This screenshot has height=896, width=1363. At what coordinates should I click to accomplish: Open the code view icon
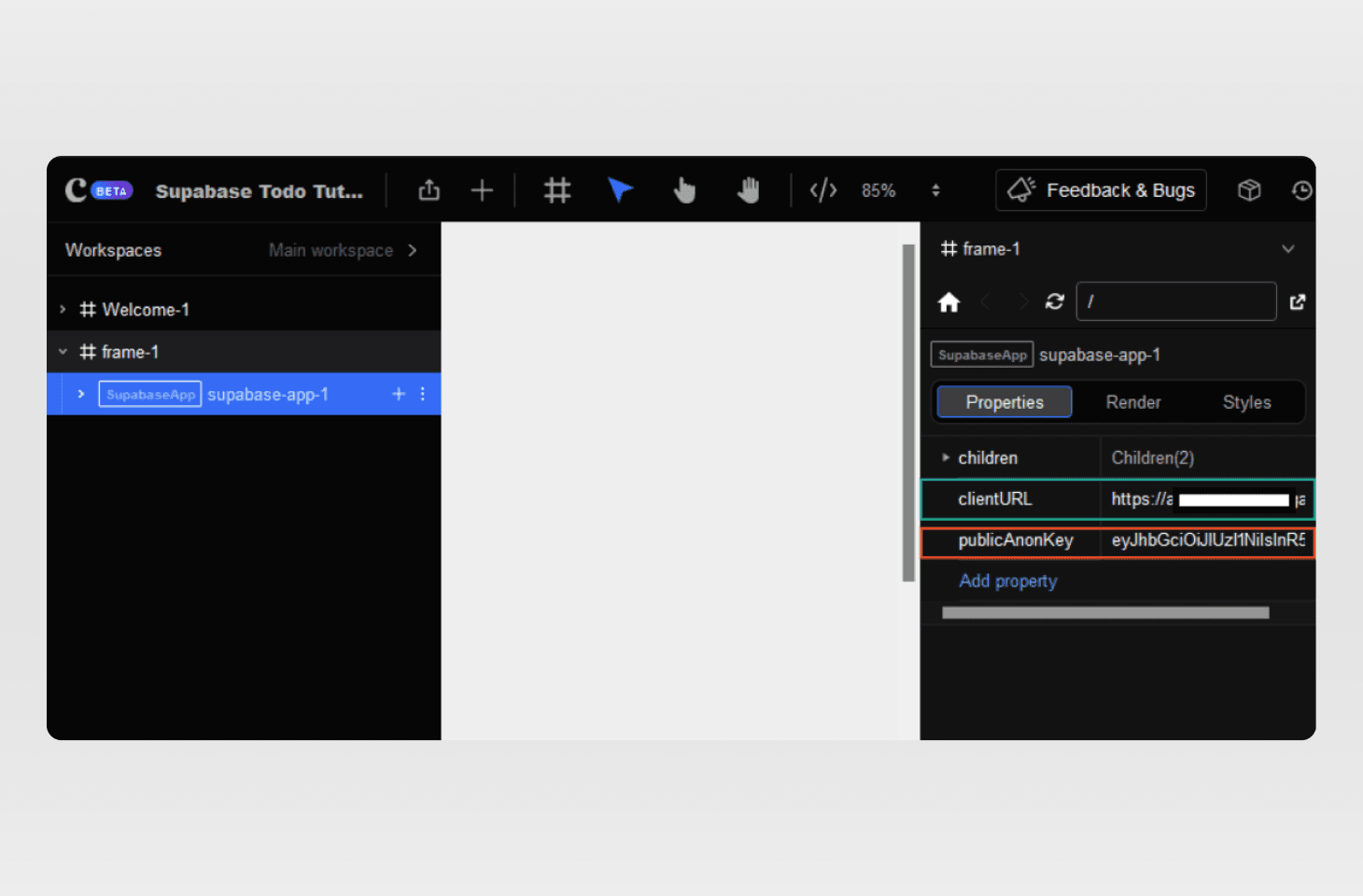[823, 190]
